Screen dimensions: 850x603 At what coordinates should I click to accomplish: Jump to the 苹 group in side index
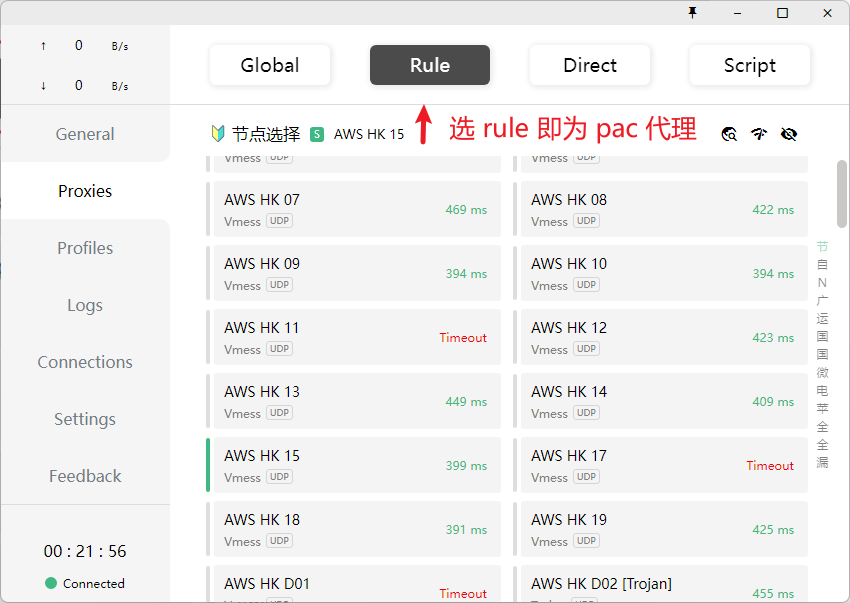click(x=822, y=408)
